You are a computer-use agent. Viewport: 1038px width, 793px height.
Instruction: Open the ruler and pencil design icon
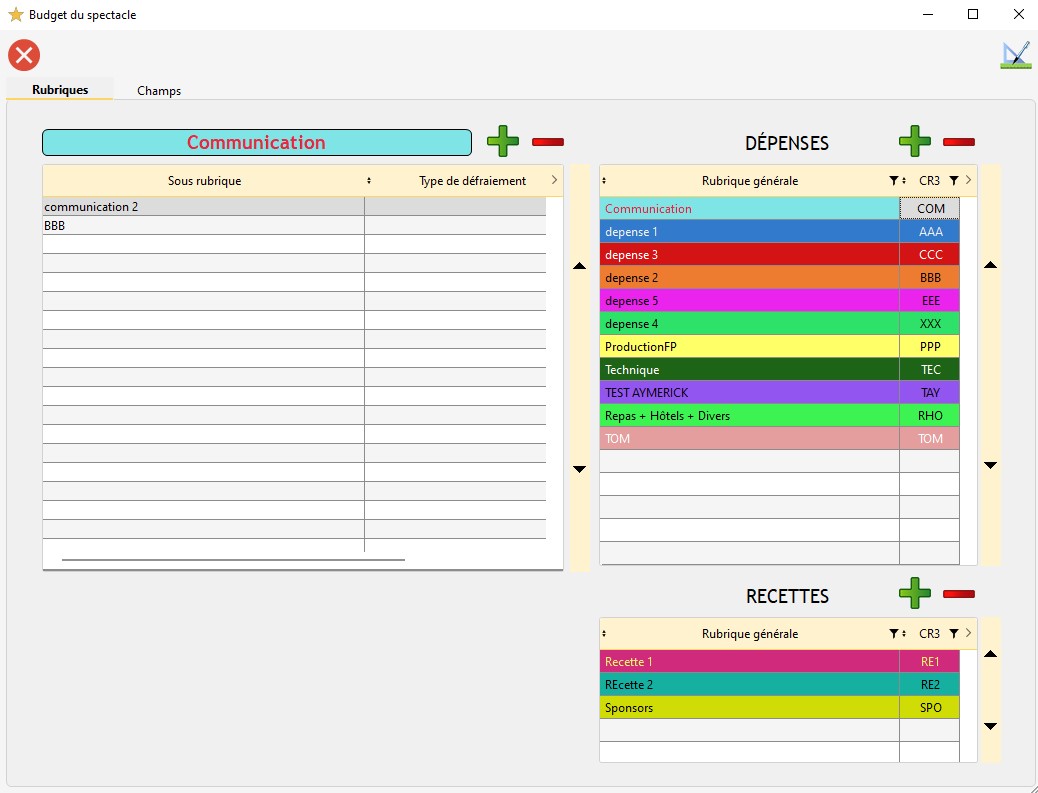[1015, 55]
